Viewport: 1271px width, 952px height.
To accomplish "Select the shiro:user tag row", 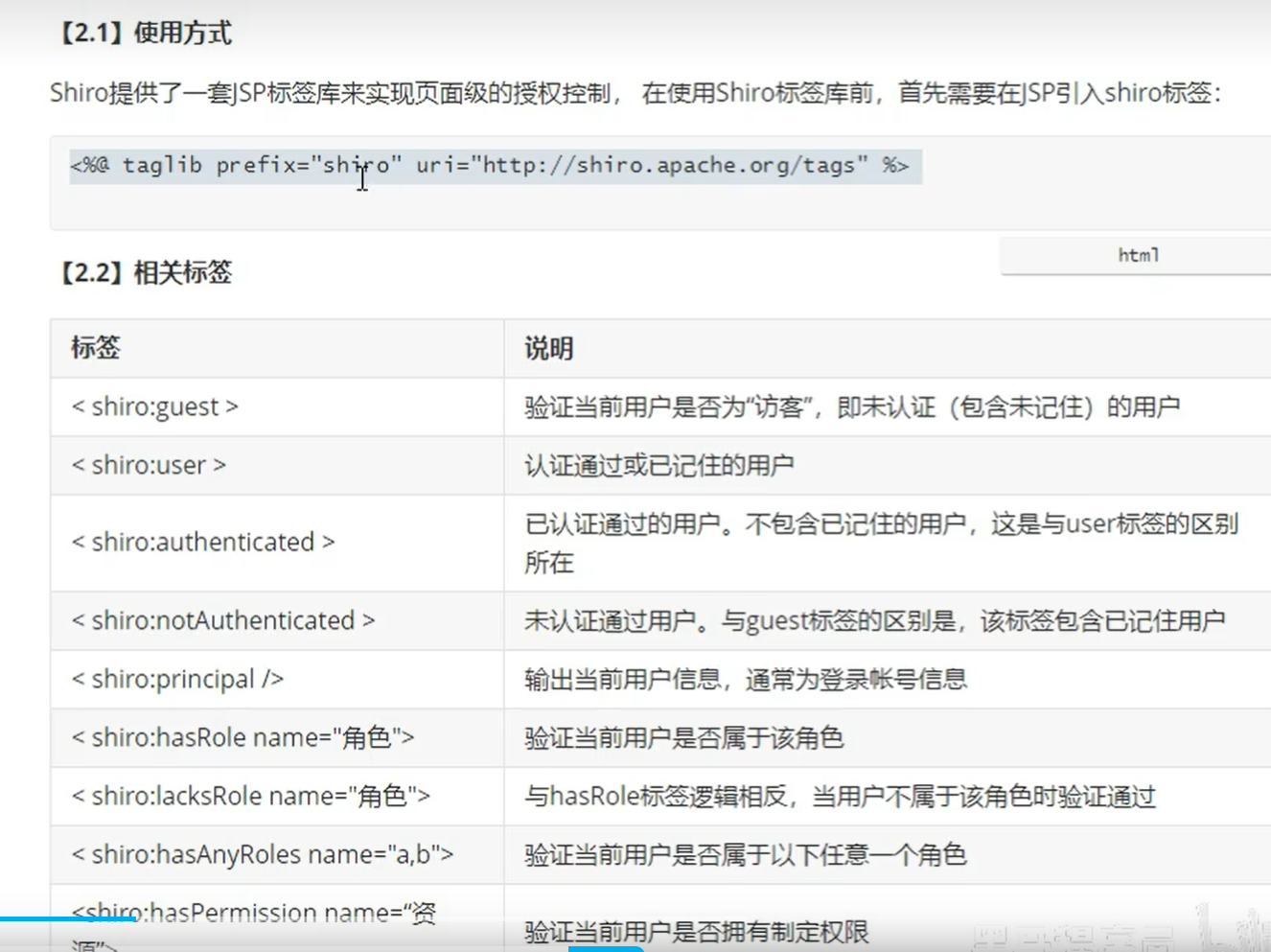I will 148,465.
